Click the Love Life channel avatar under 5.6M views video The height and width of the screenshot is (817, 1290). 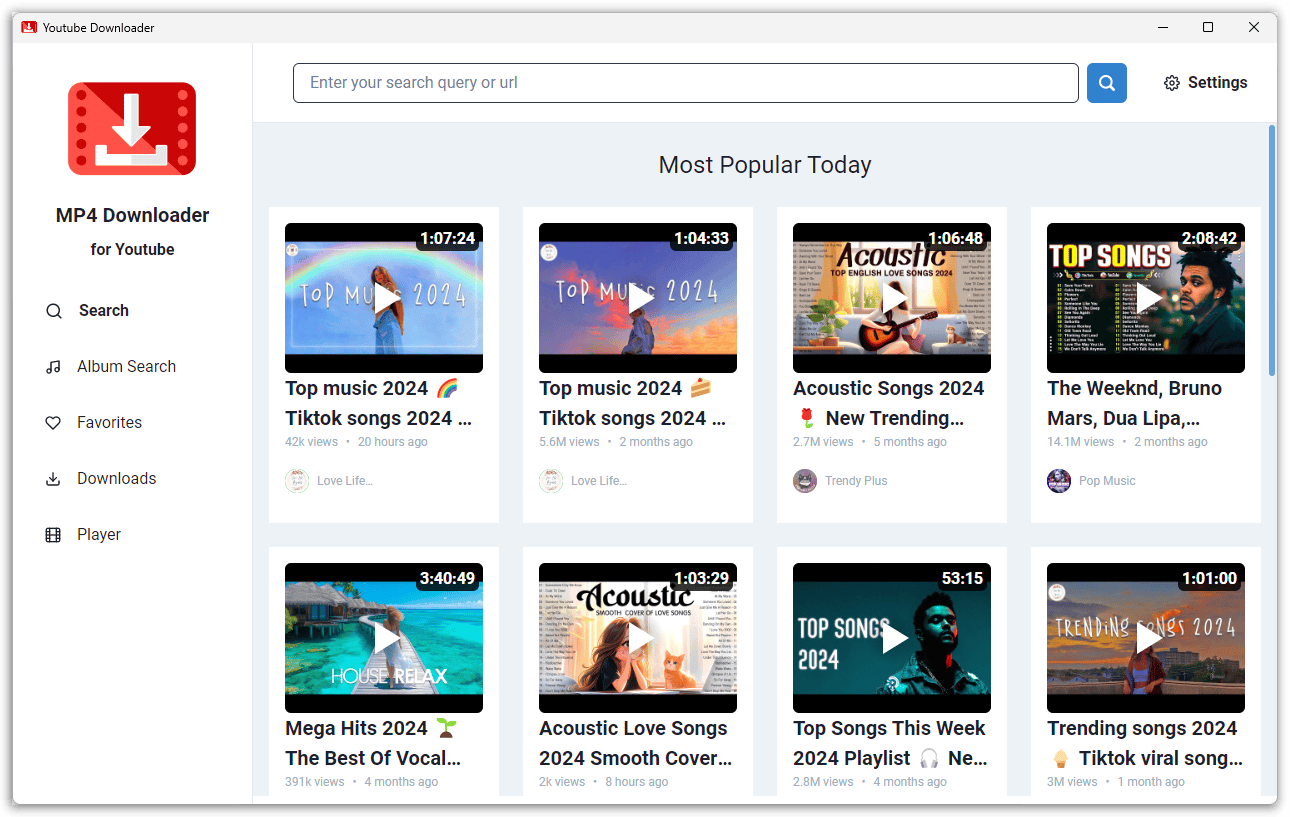pos(551,481)
